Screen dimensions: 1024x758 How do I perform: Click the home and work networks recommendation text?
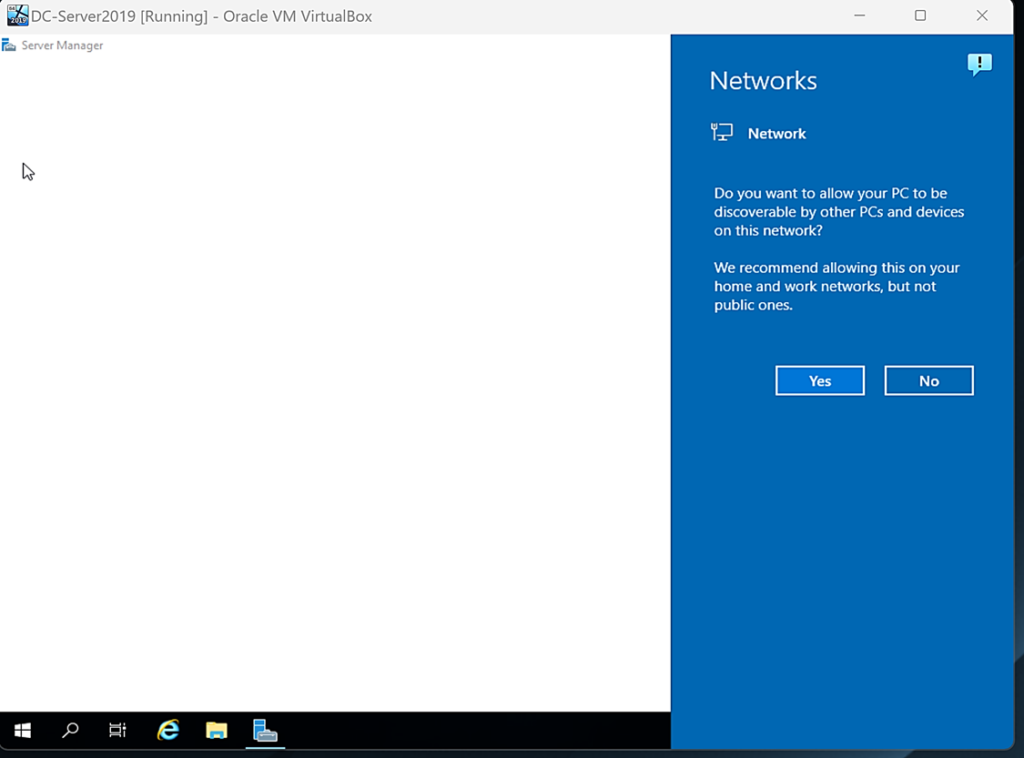836,286
